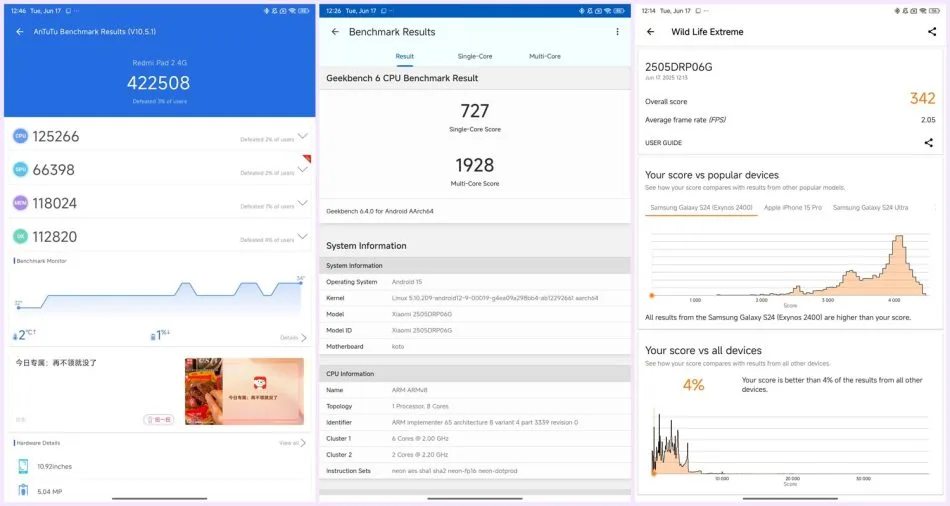Tap the Cluster 1 6 Cores value

420,439
